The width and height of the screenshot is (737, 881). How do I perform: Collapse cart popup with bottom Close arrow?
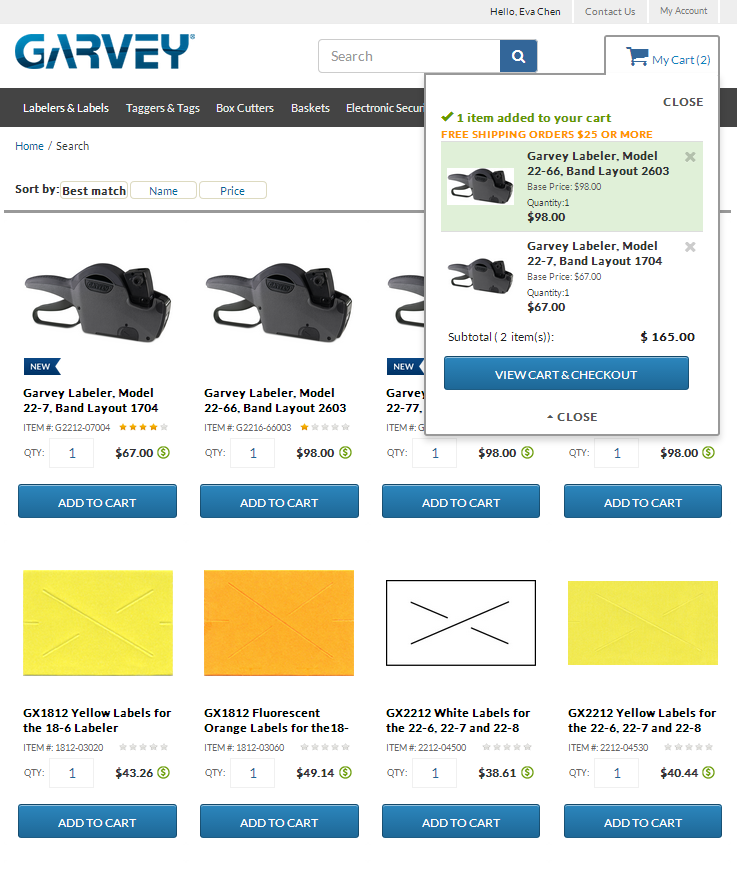572,417
